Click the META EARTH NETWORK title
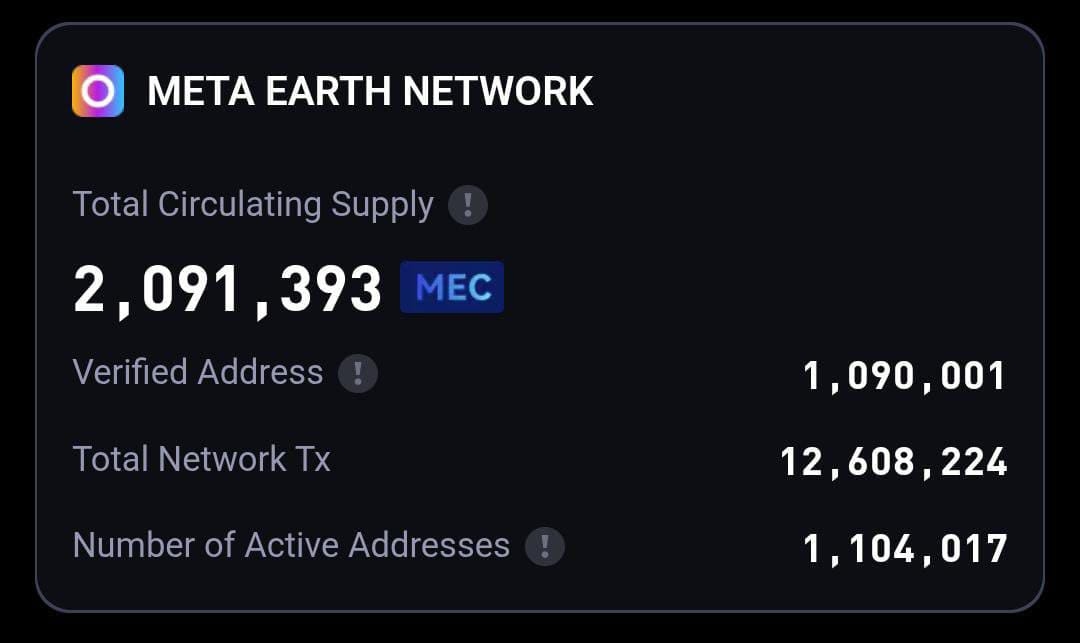The image size is (1080, 643). (x=370, y=91)
